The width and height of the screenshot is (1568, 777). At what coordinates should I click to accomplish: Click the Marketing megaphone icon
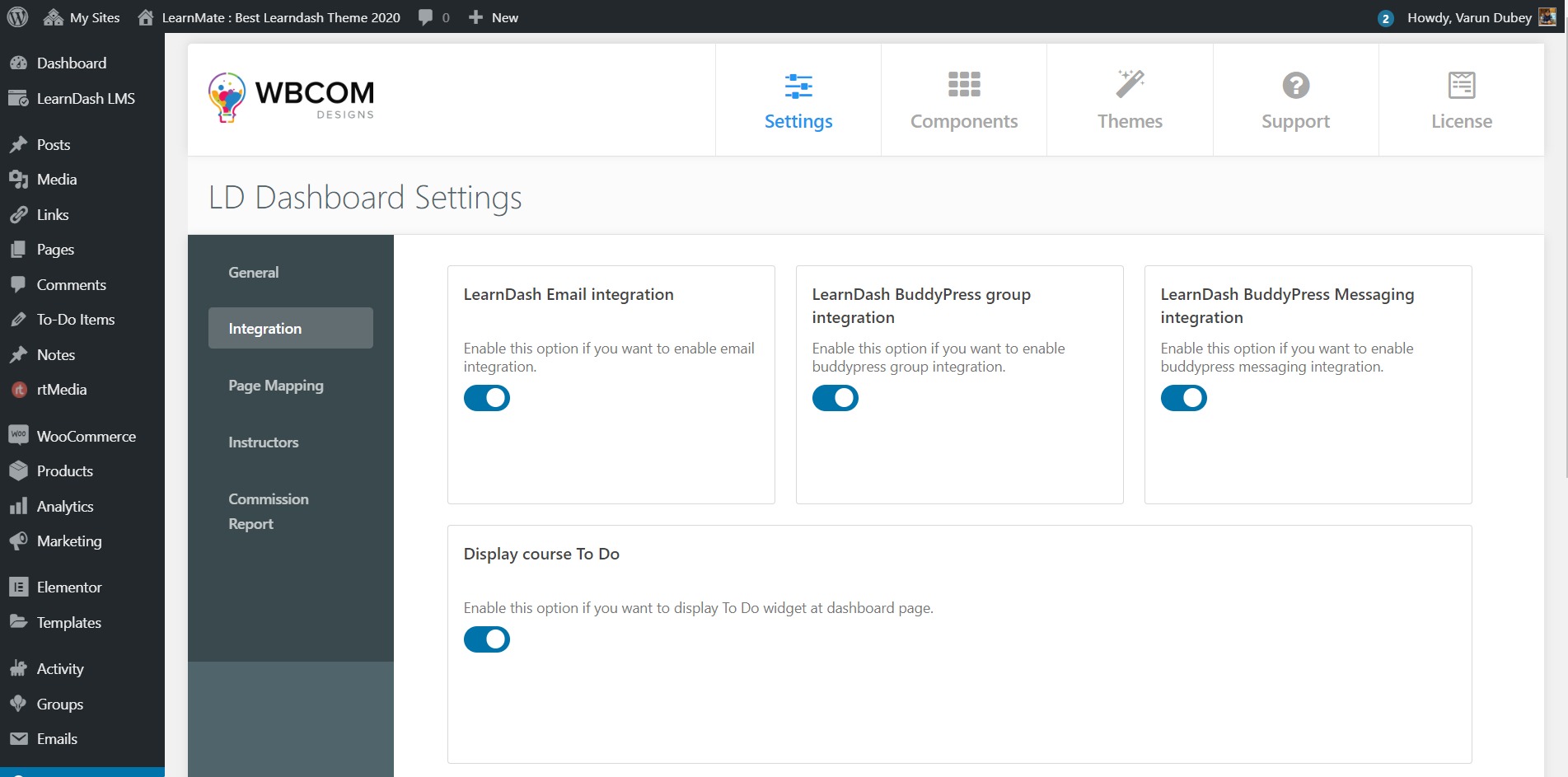click(x=18, y=541)
